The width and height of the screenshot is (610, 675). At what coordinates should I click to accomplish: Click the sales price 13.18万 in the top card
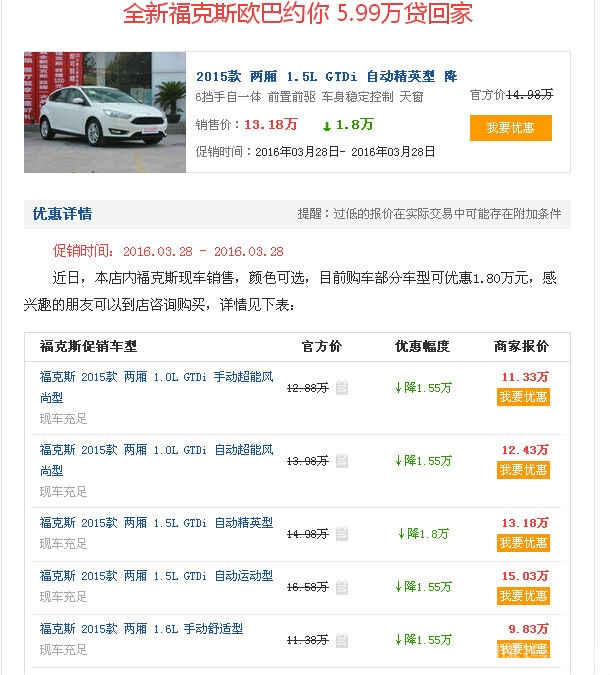(271, 124)
